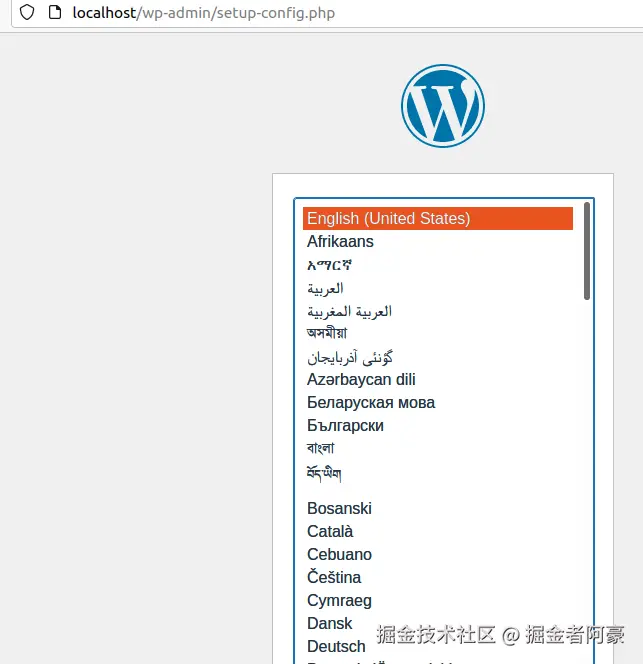Select Azərbaycan dili language option
Screen dimensions: 643x664
pos(438,379)
